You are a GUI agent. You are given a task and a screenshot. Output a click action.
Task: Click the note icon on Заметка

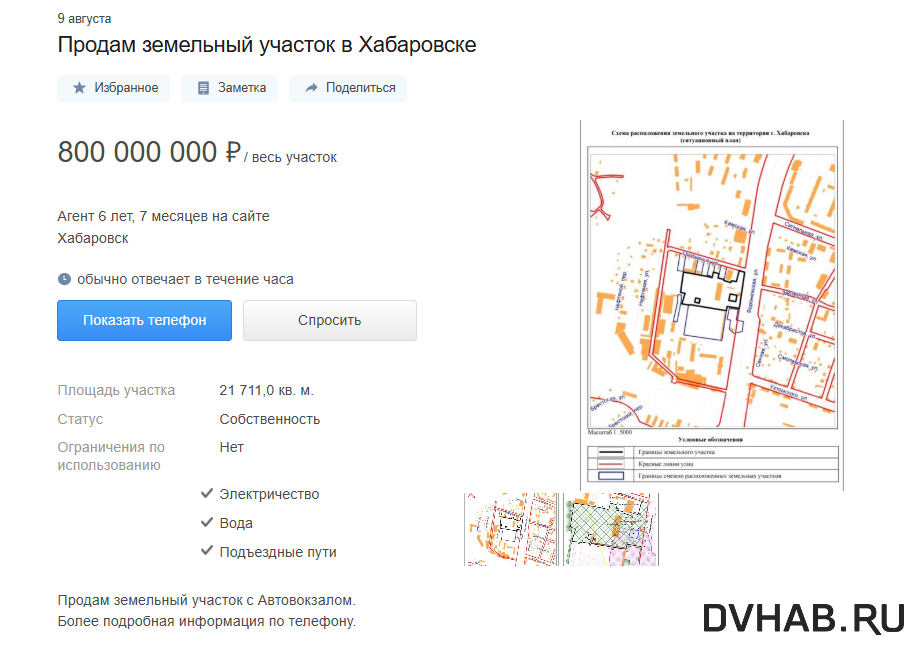point(205,88)
